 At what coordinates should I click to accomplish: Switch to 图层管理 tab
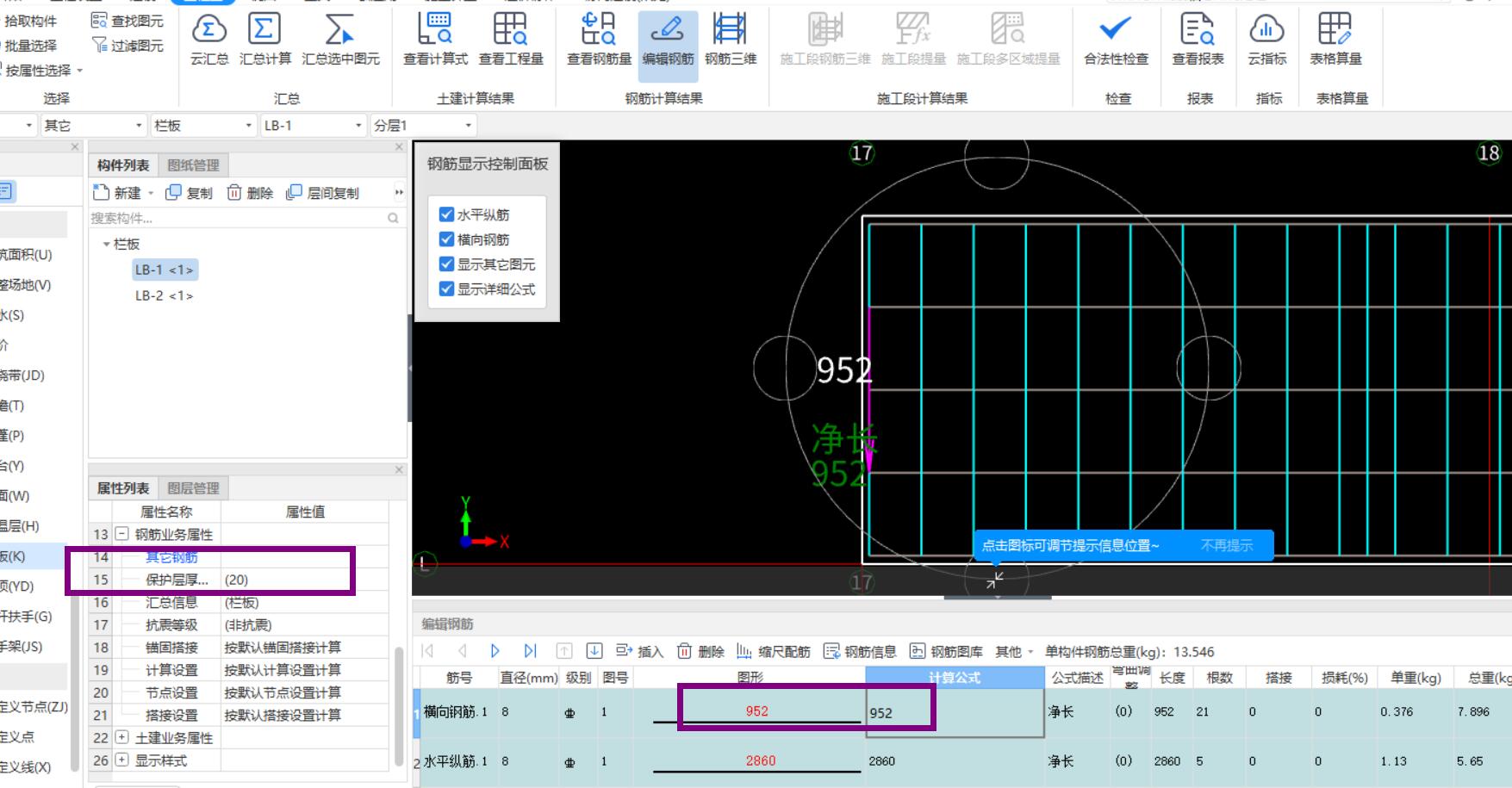(193, 488)
